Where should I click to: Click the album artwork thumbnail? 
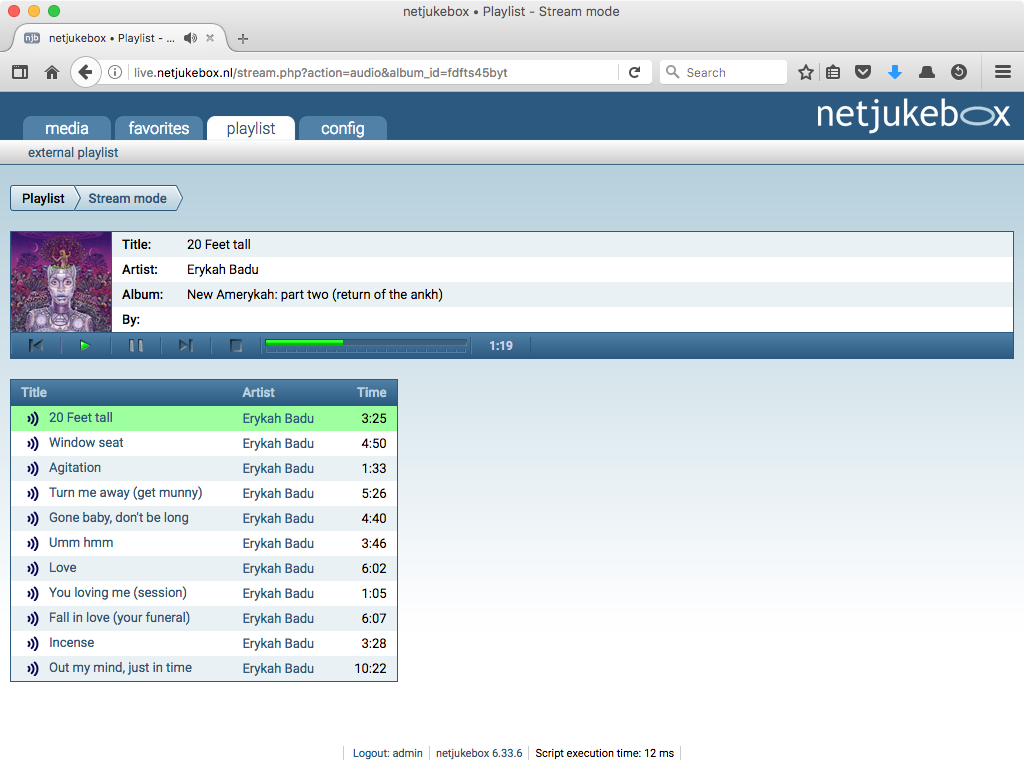tap(61, 281)
